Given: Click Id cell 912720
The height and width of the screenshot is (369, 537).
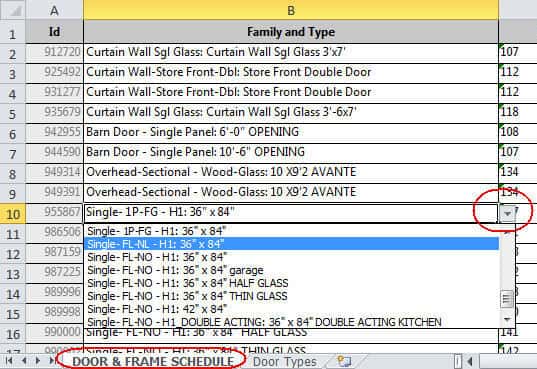Looking at the screenshot, I should pos(54,52).
